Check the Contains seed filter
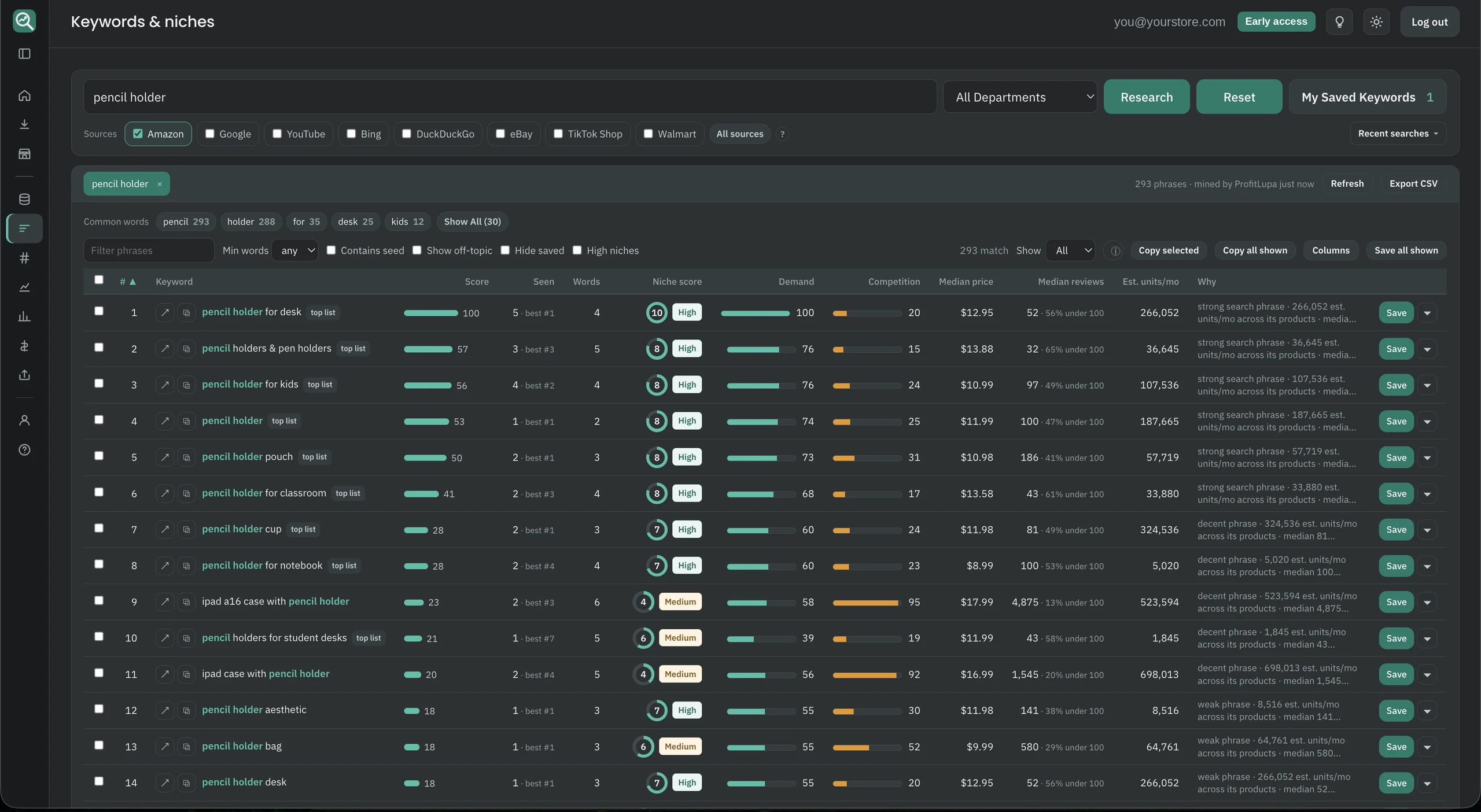 click(x=331, y=250)
